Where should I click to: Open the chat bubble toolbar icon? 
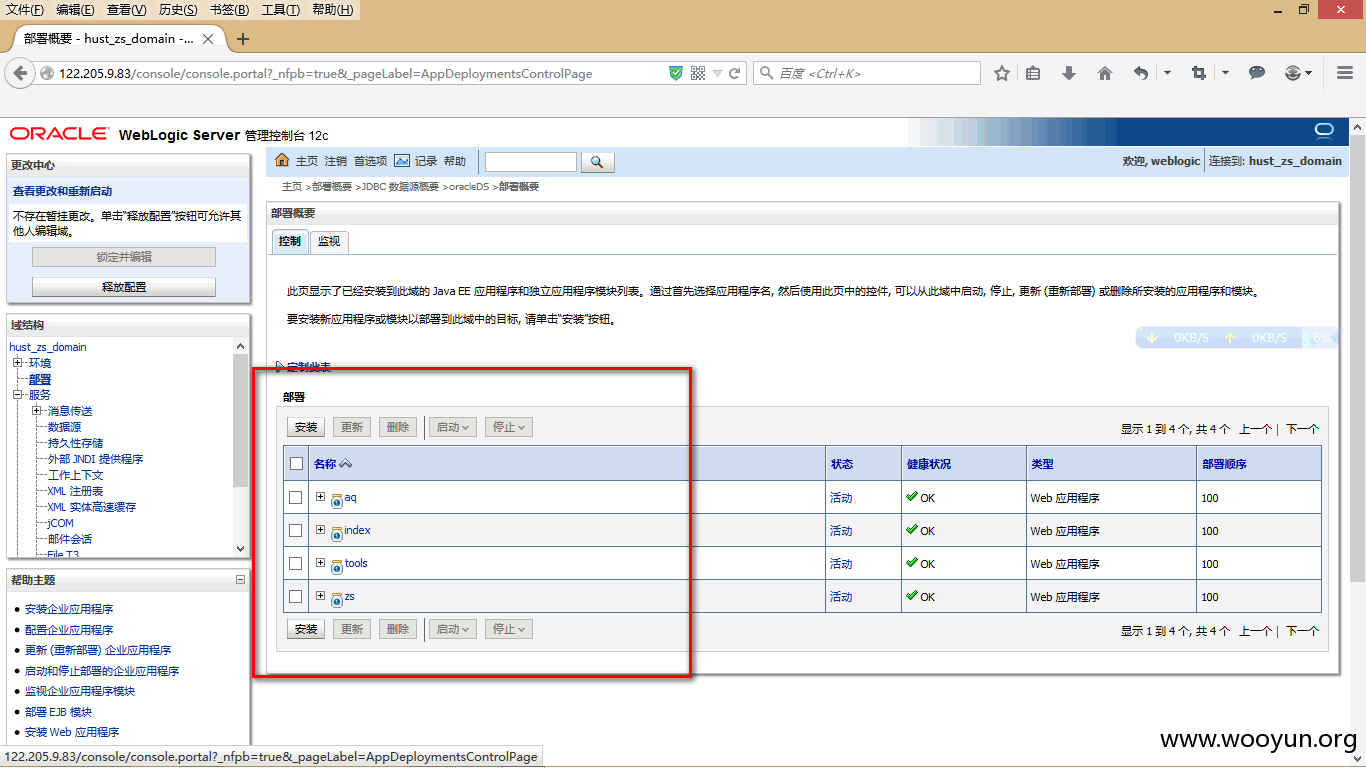pyautogui.click(x=1258, y=73)
